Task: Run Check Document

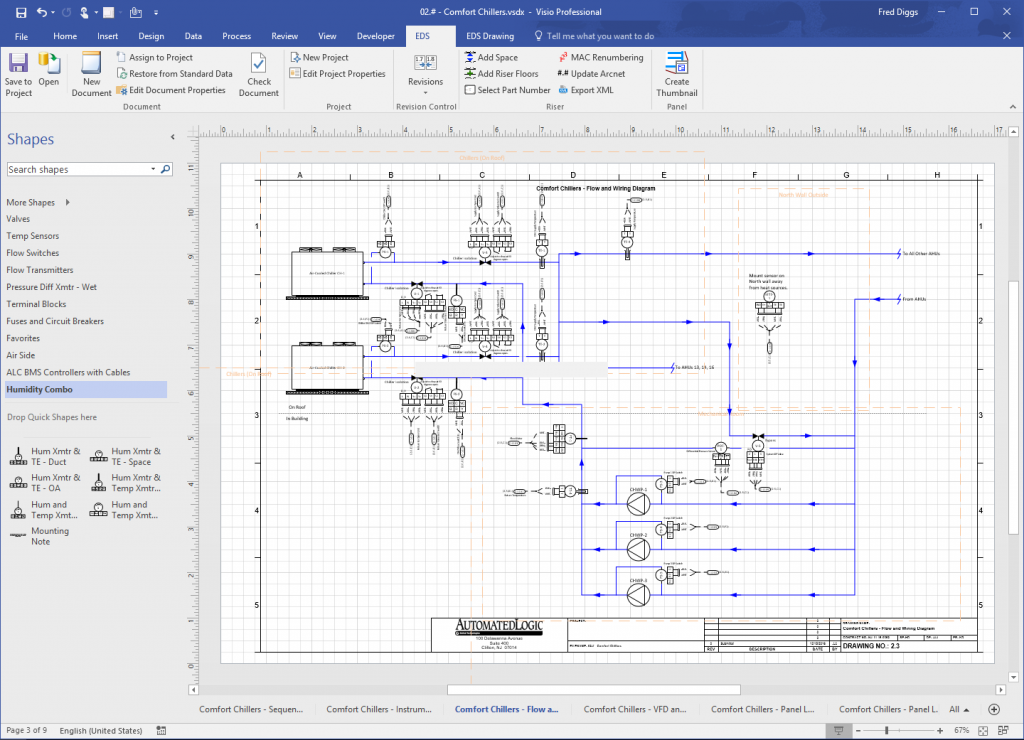Action: pyautogui.click(x=259, y=74)
